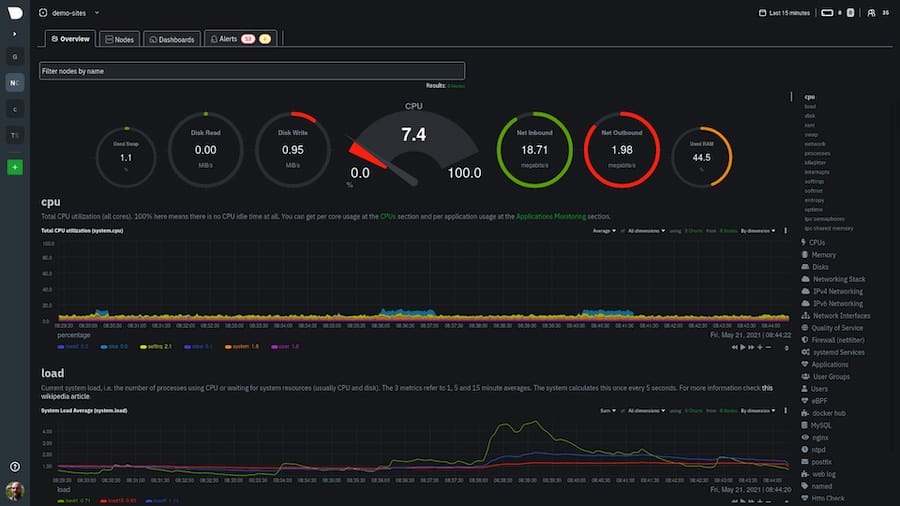
Task: Click the green add space button
Action: tap(14, 167)
